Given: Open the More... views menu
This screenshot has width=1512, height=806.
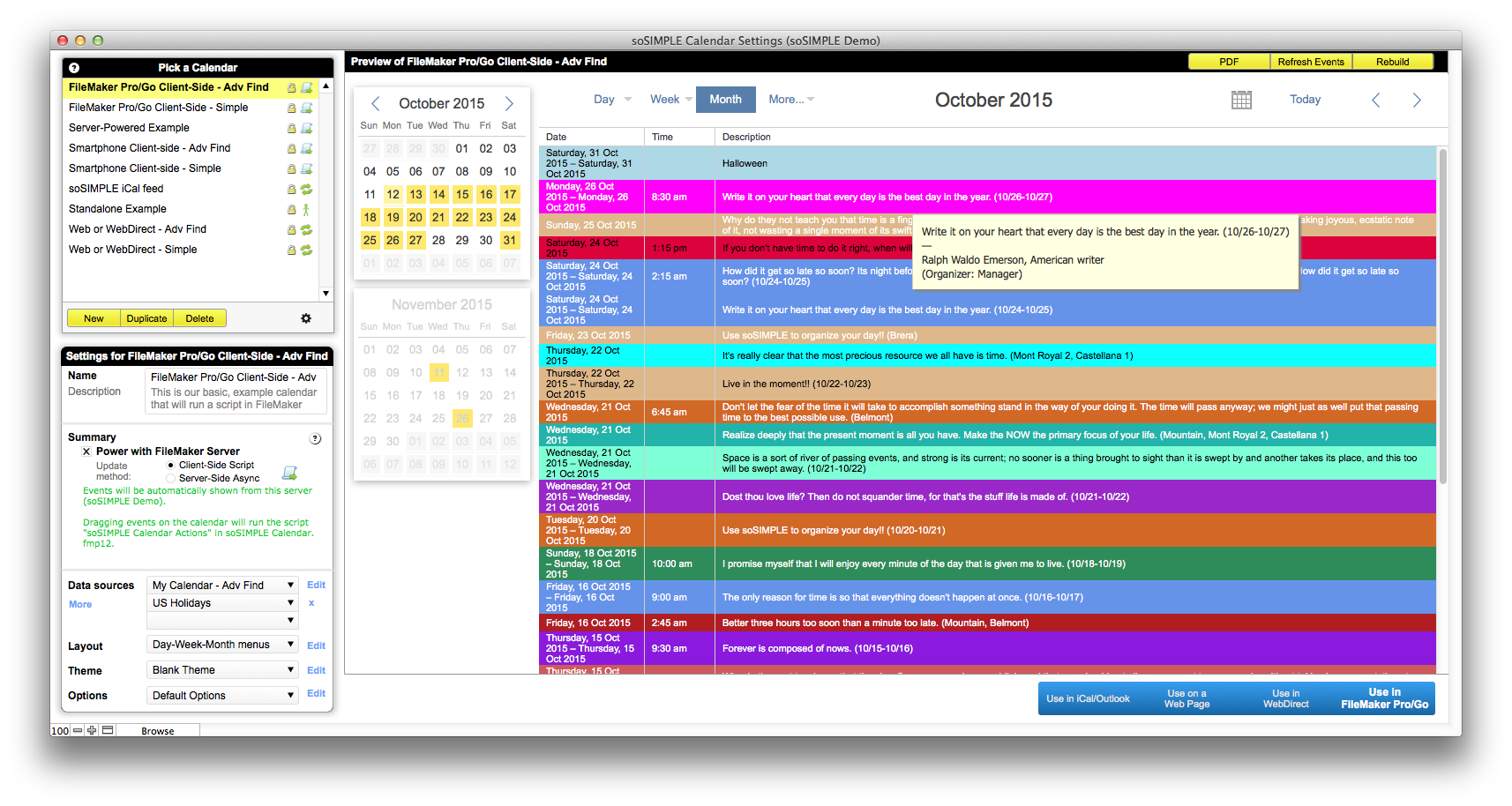Looking at the screenshot, I should [x=790, y=100].
